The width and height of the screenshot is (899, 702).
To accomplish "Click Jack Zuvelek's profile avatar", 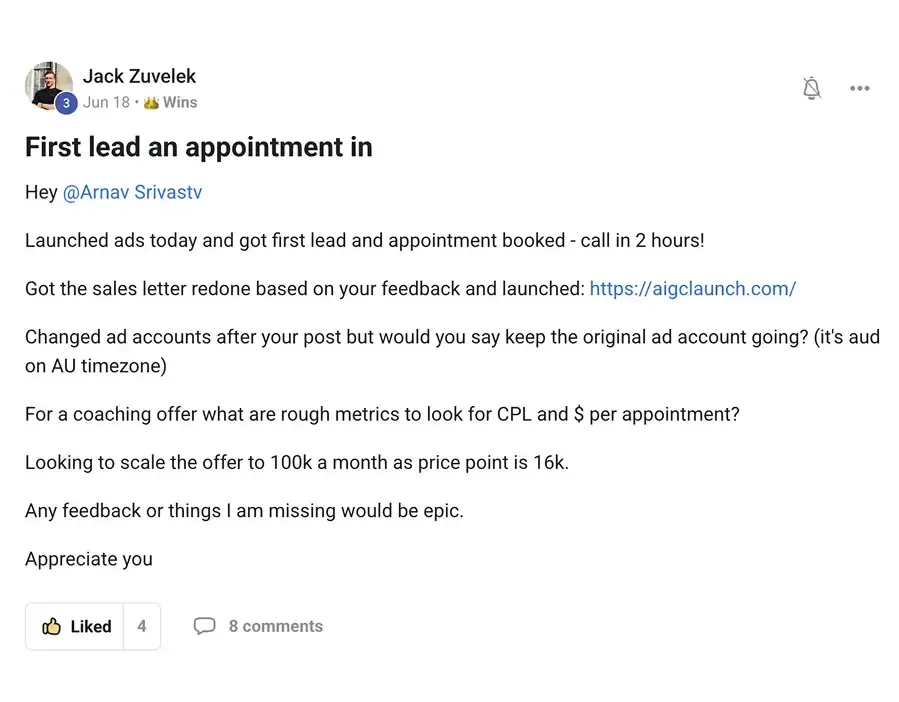I will tap(48, 86).
